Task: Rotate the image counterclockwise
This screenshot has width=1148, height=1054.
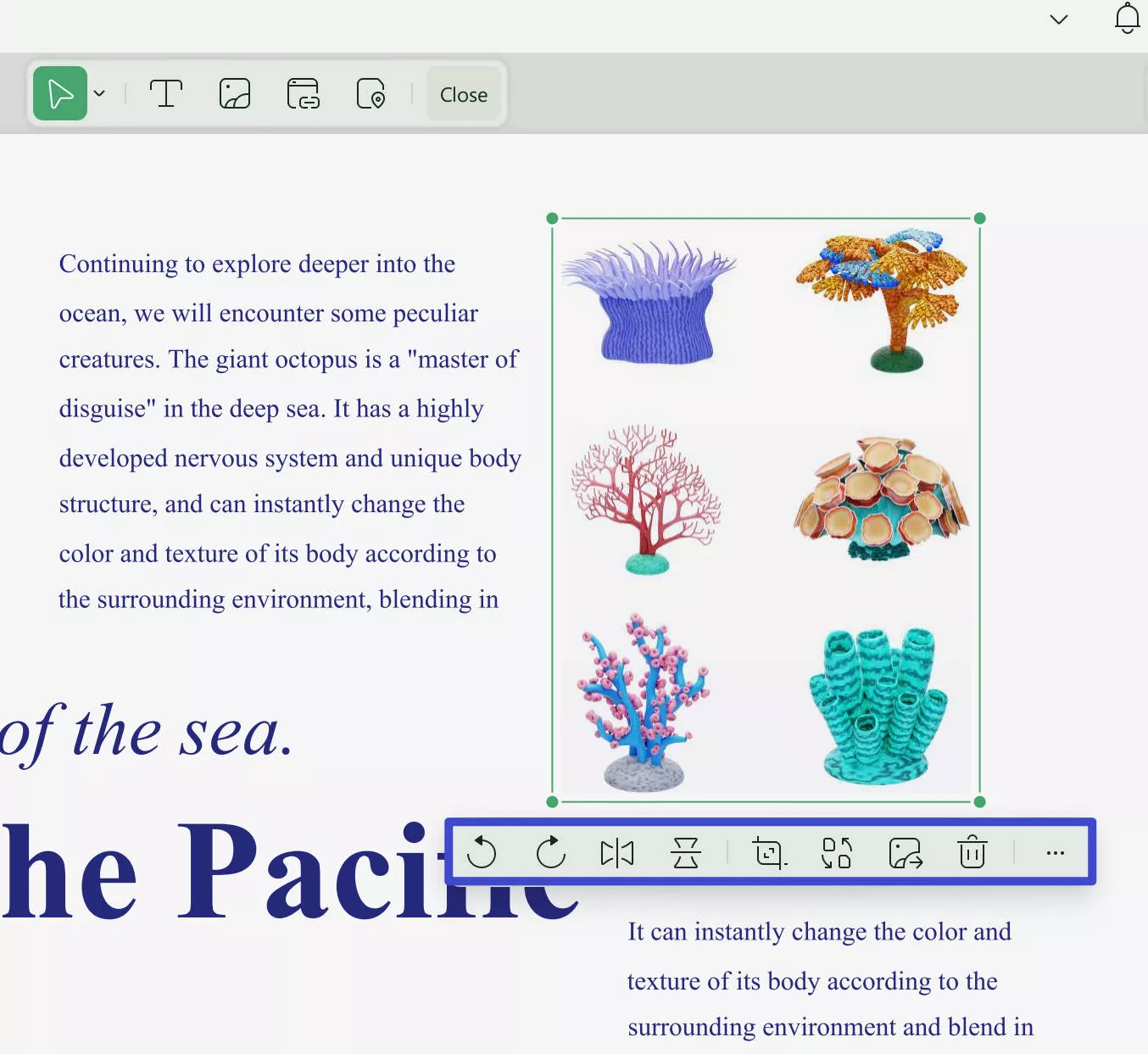Action: [x=482, y=852]
